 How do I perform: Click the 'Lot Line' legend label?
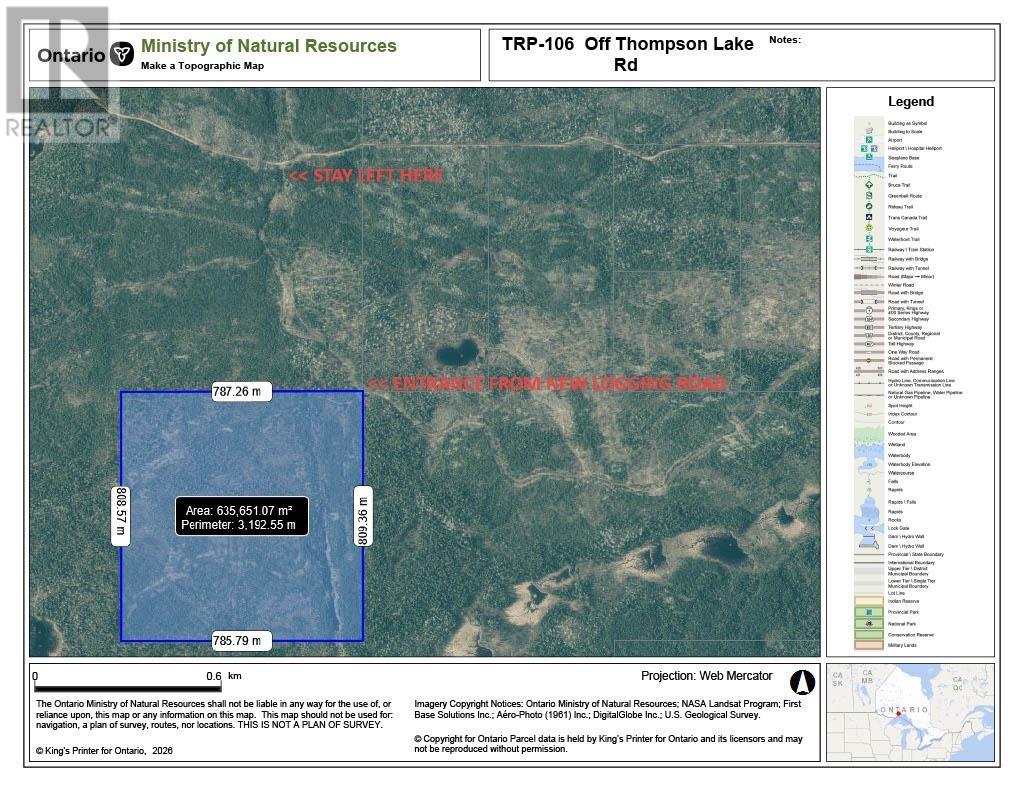897,593
